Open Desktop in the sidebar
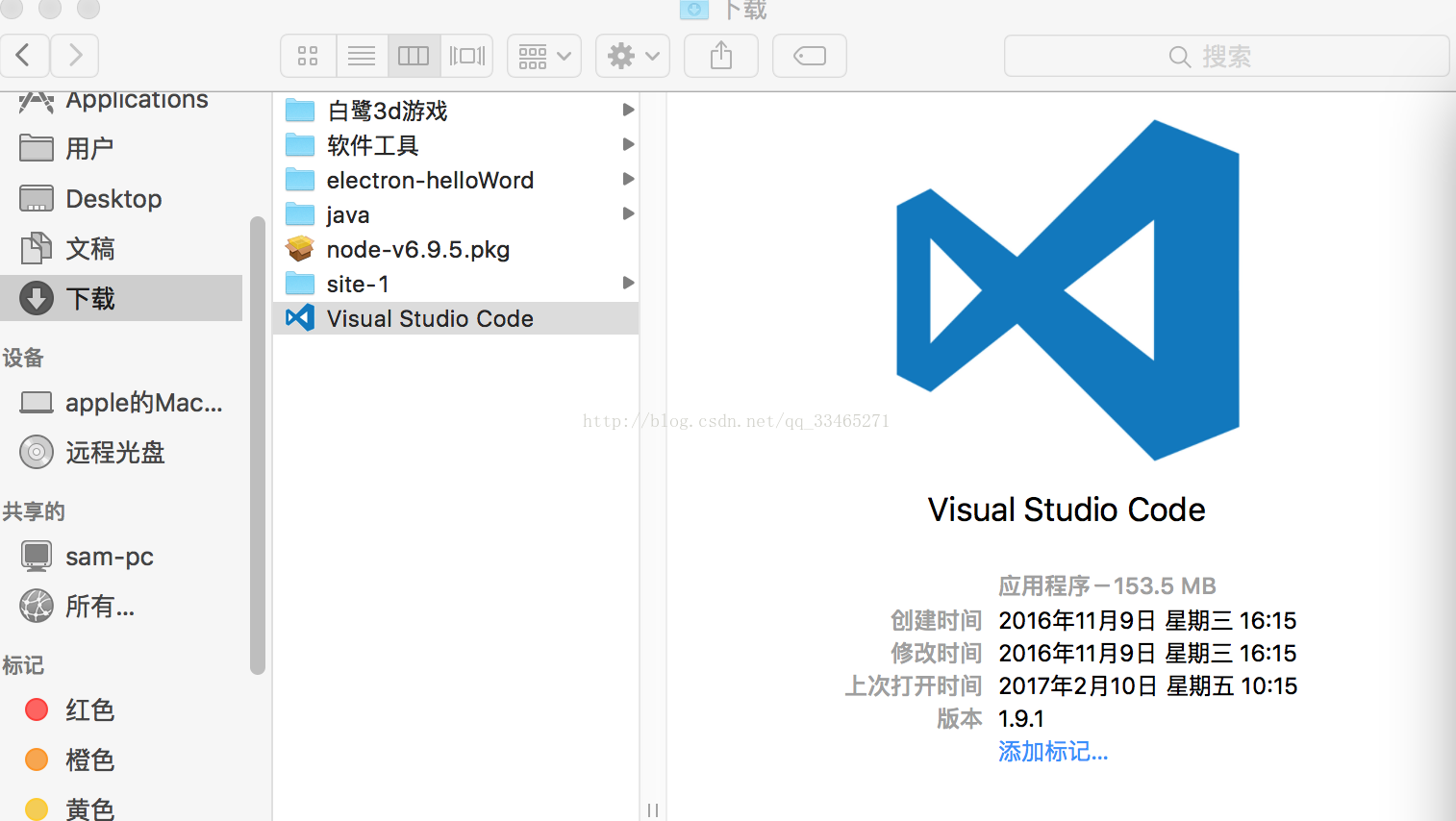 tap(121, 198)
